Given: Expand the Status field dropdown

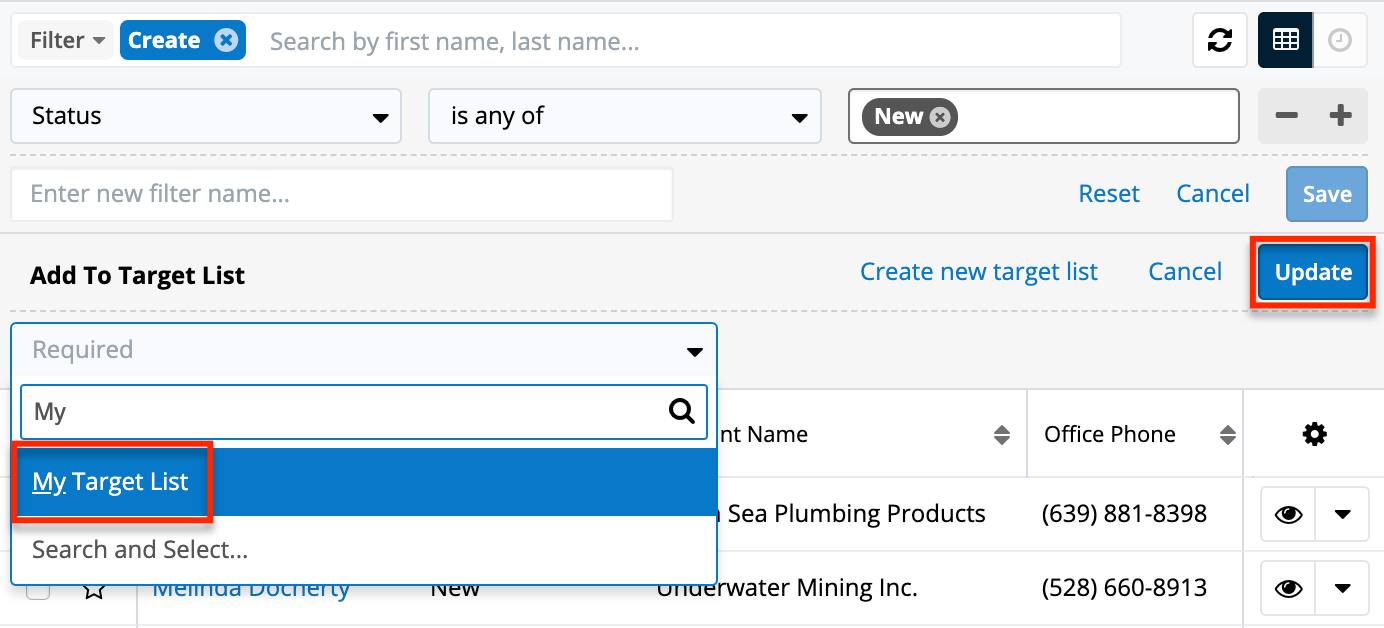Looking at the screenshot, I should tap(205, 116).
